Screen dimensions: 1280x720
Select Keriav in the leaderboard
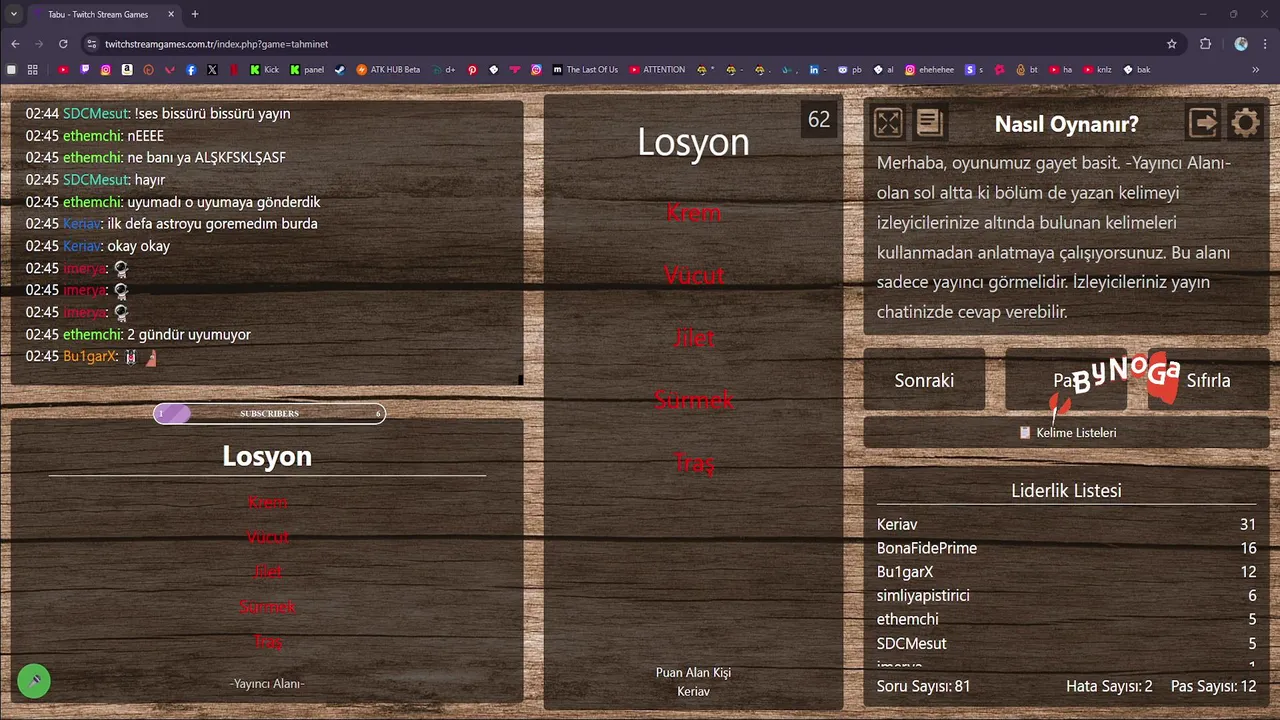pos(1066,524)
